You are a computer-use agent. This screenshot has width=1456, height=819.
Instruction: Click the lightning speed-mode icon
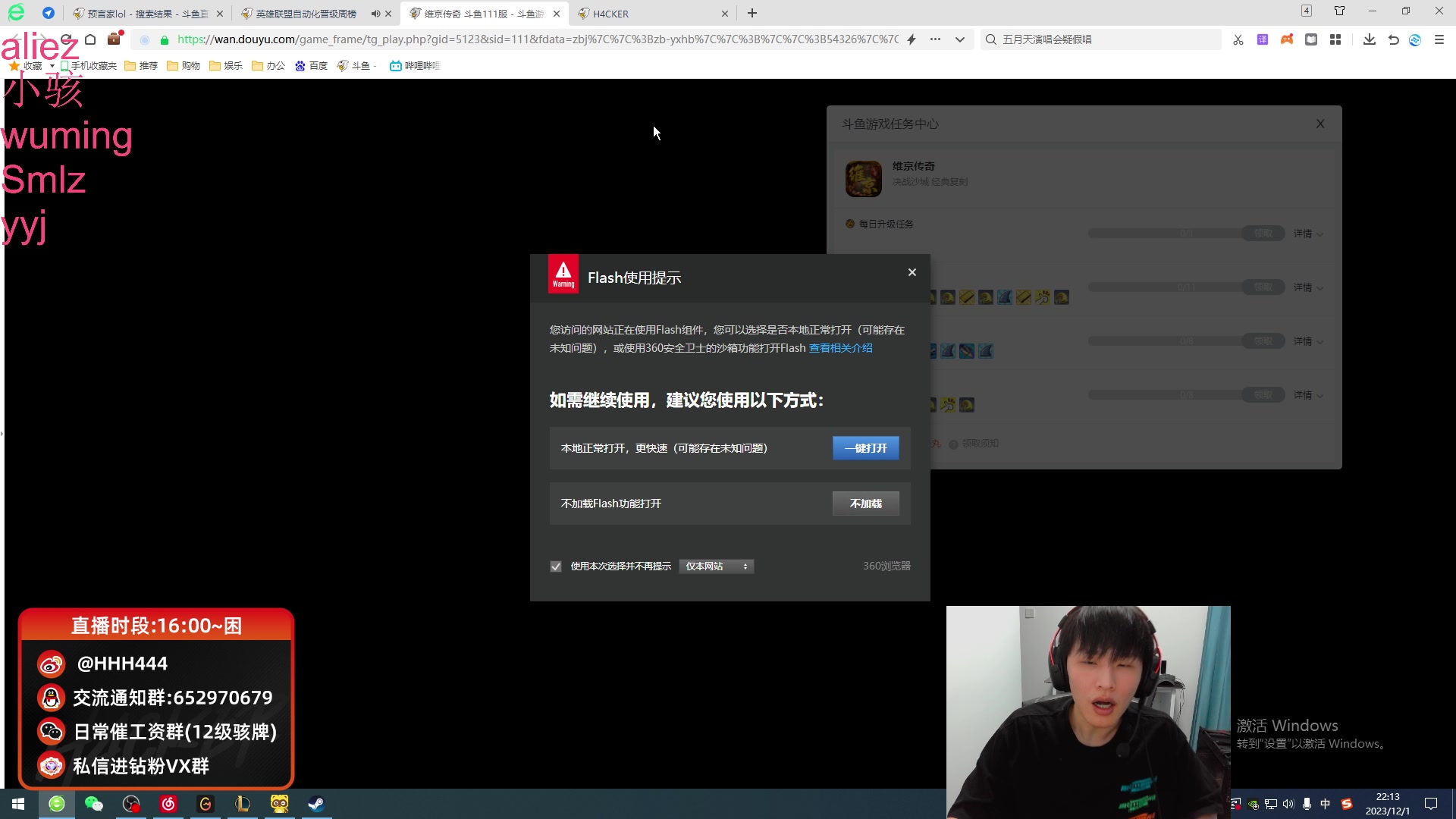(912, 39)
